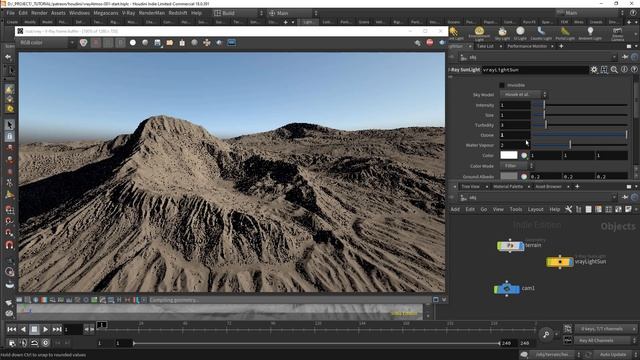Image resolution: width=640 pixels, height=360 pixels.
Task: Open the Sky Model dropdown
Action: 523,95
